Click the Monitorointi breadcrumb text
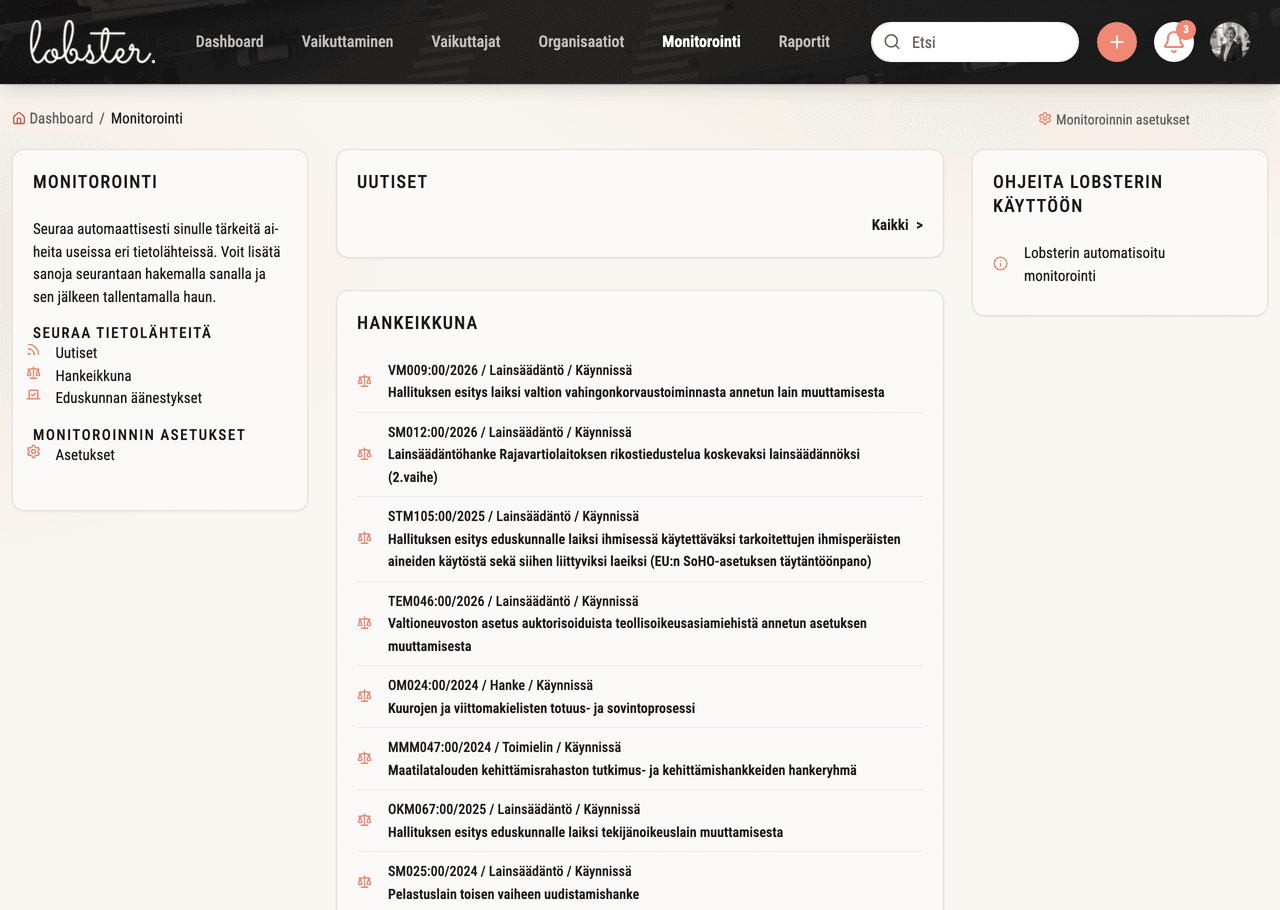 [x=147, y=118]
